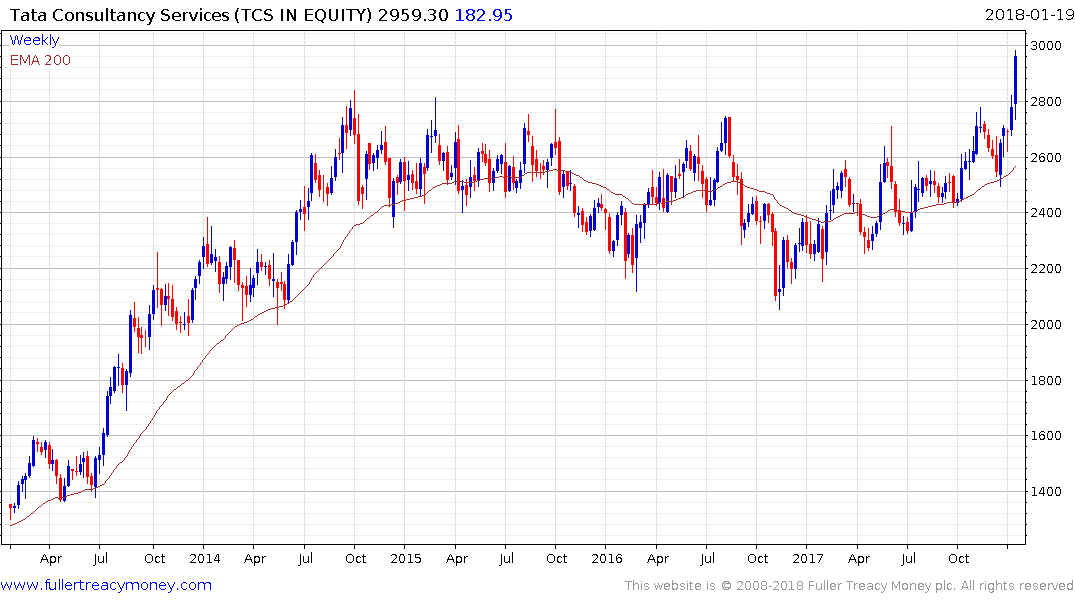Click the 2017 year axis label
This screenshot has width=1075, height=600.
[808, 559]
